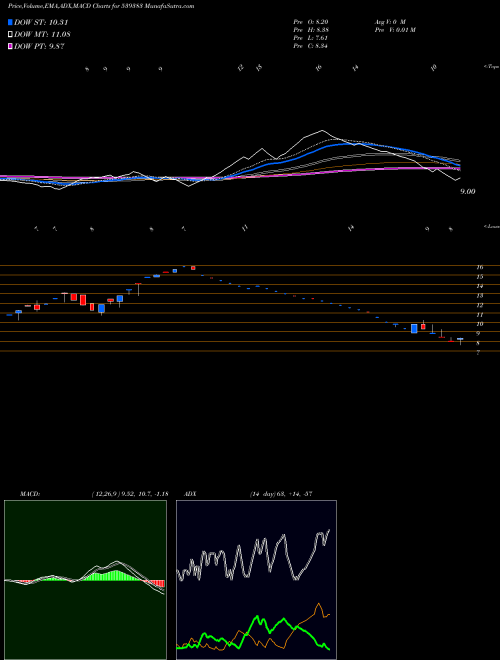The height and width of the screenshot is (660, 500).
Task: Click the '<Lows' label on the right
Action: tap(491, 226)
